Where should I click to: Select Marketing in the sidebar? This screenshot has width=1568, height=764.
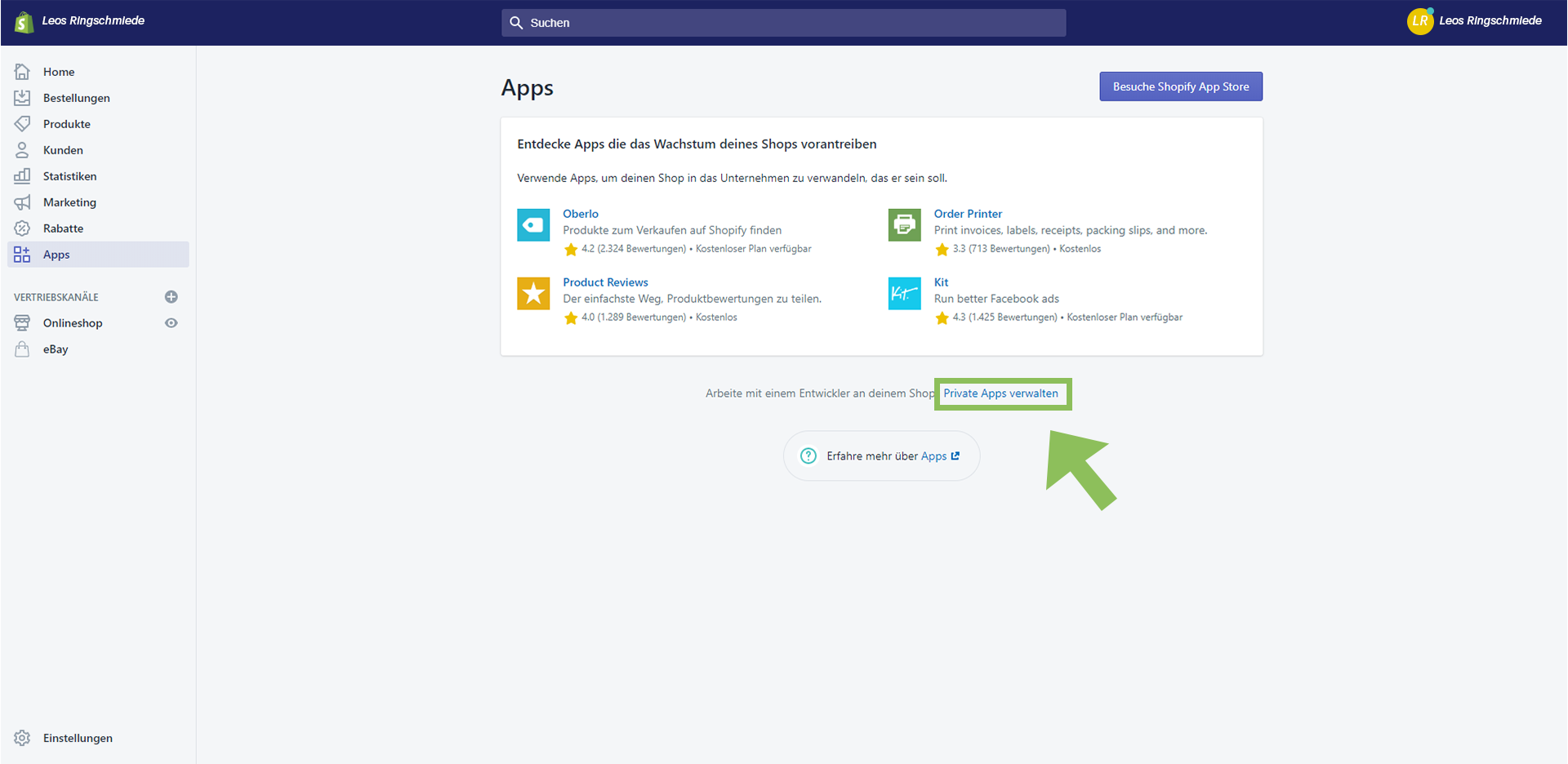click(69, 202)
